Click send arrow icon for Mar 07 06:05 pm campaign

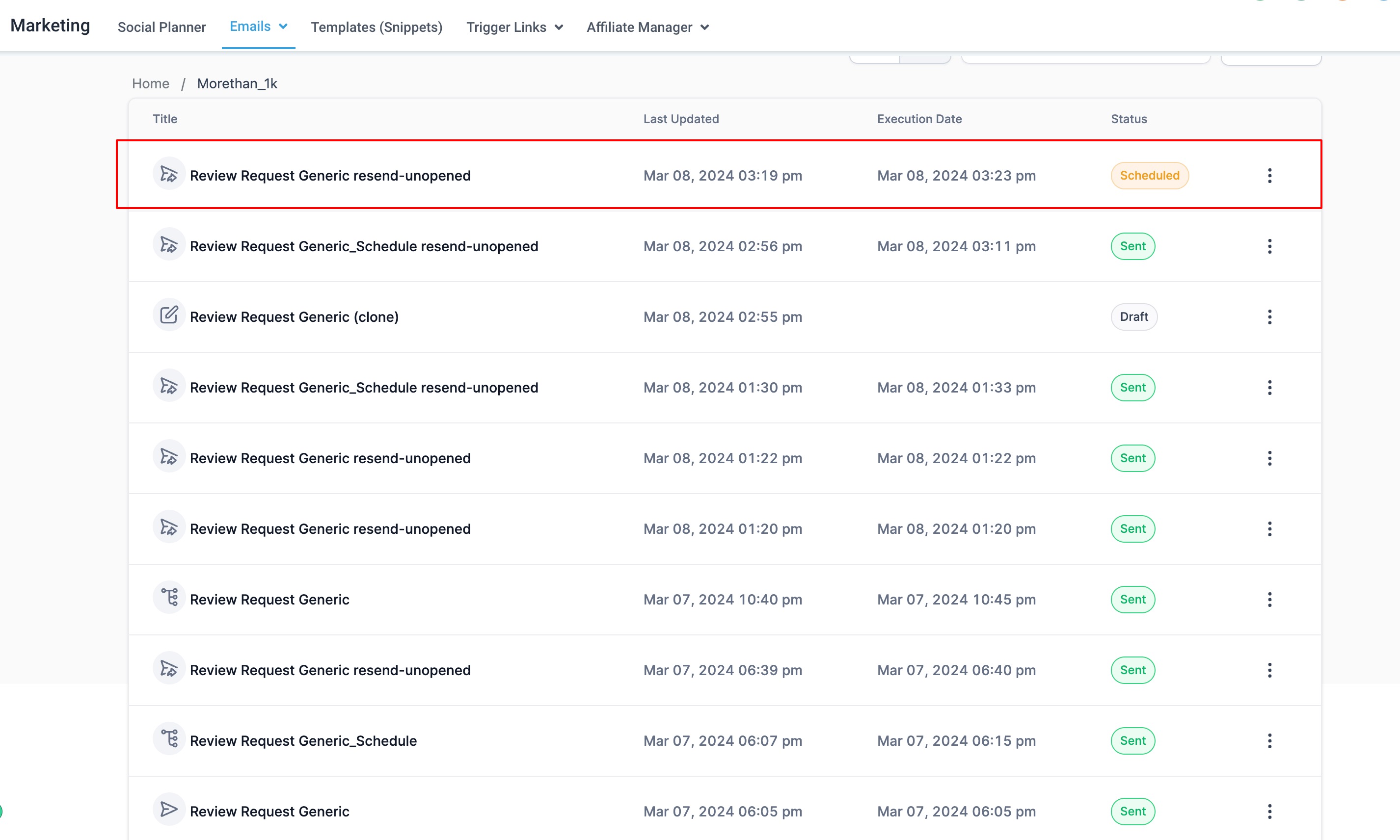click(169, 810)
